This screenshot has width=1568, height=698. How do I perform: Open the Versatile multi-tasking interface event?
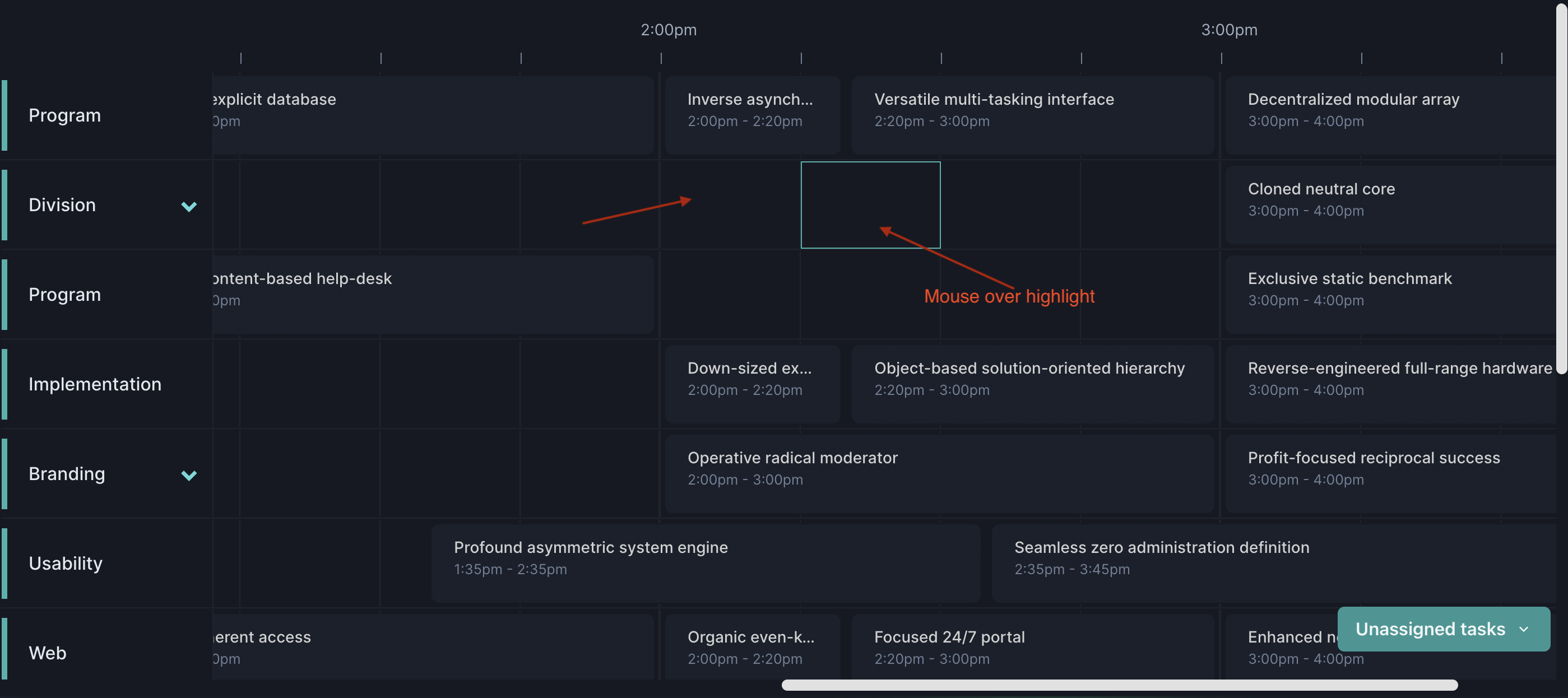[1032, 114]
